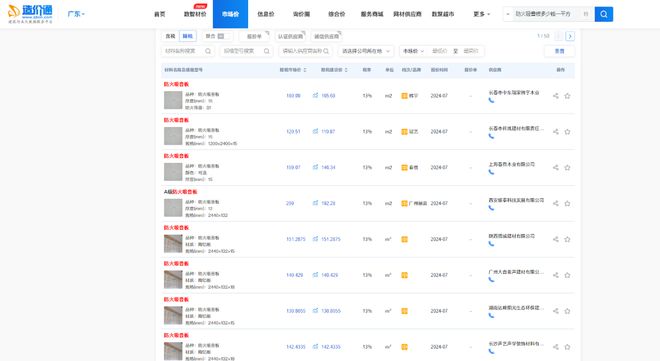Favorite the A级防火吸音板 row
The image size is (660, 361).
coord(567,203)
